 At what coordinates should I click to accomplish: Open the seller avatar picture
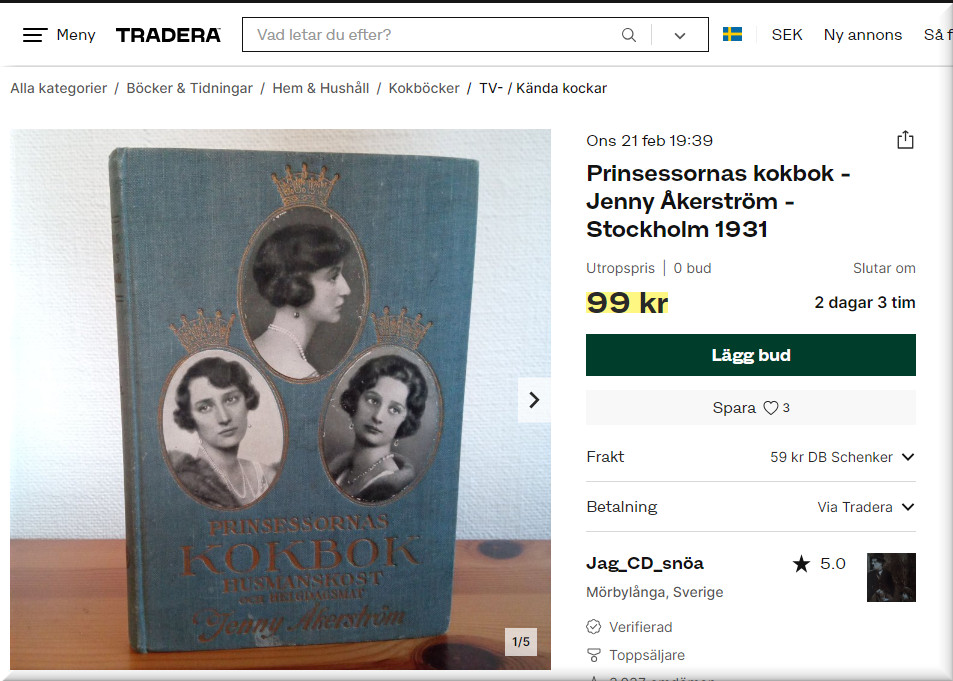[x=891, y=577]
